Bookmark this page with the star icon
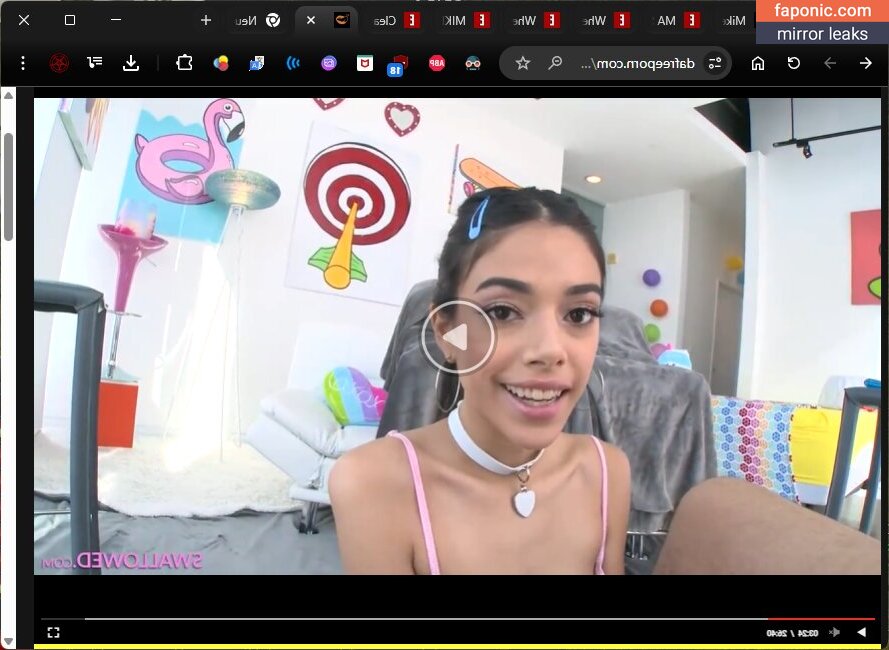Image resolution: width=889 pixels, height=650 pixels. pos(522,63)
